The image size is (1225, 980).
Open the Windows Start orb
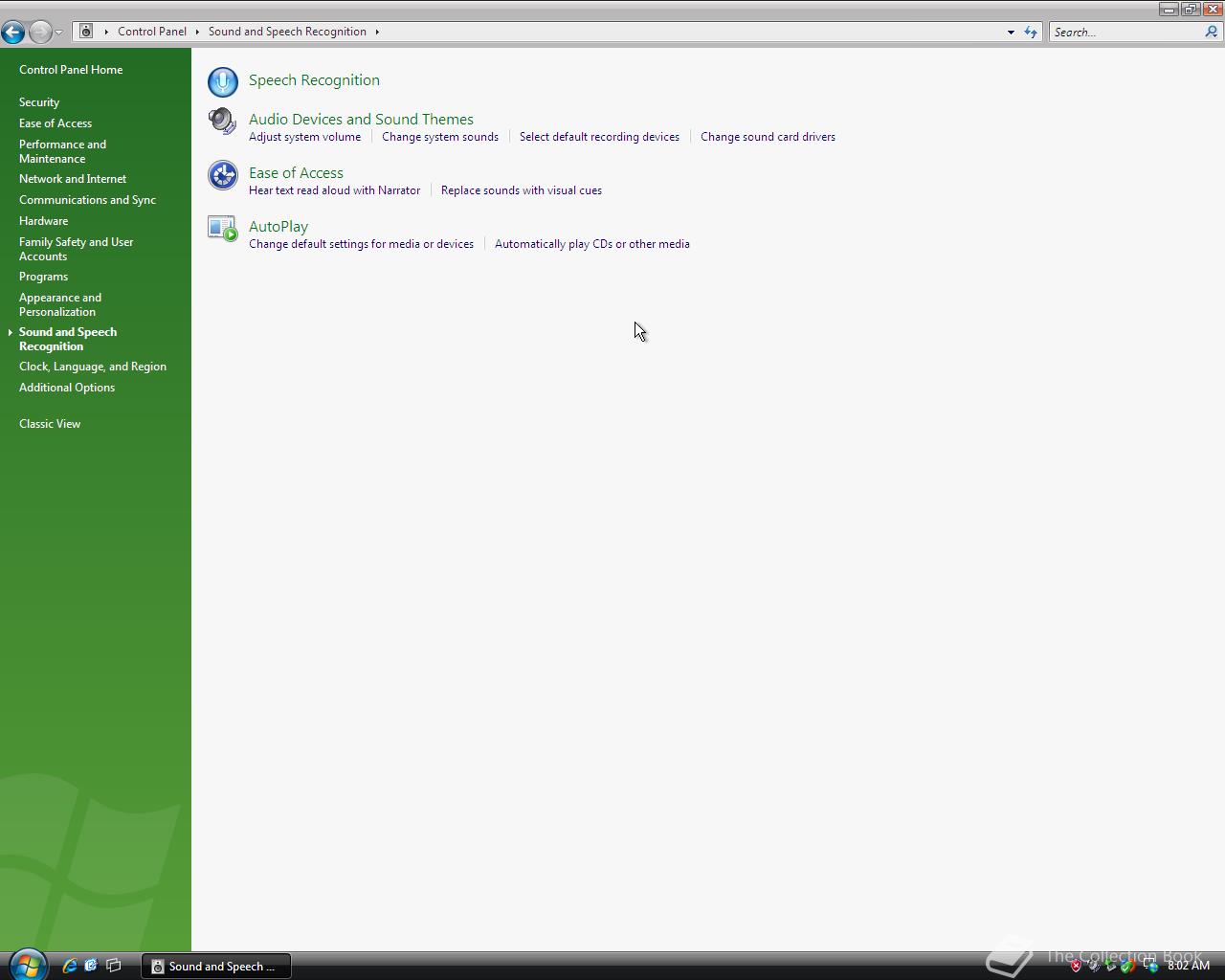coord(27,965)
